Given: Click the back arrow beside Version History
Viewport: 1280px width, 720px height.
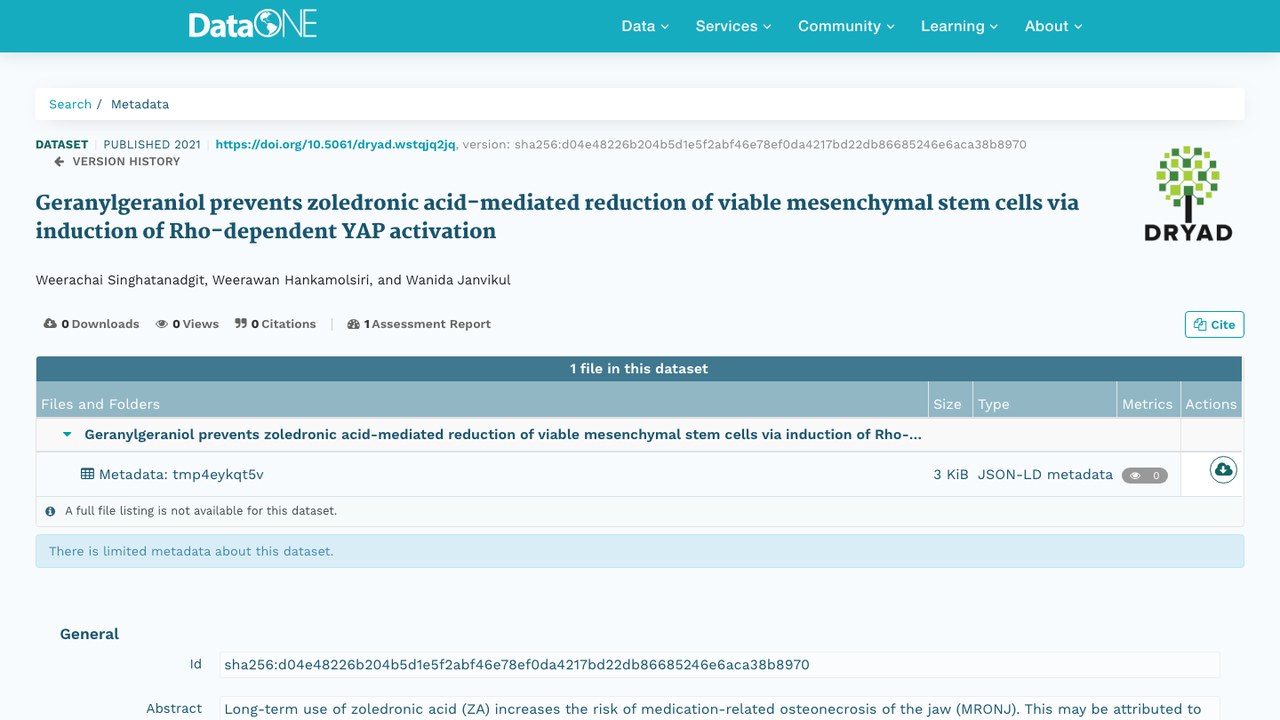Looking at the screenshot, I should pos(59,161).
